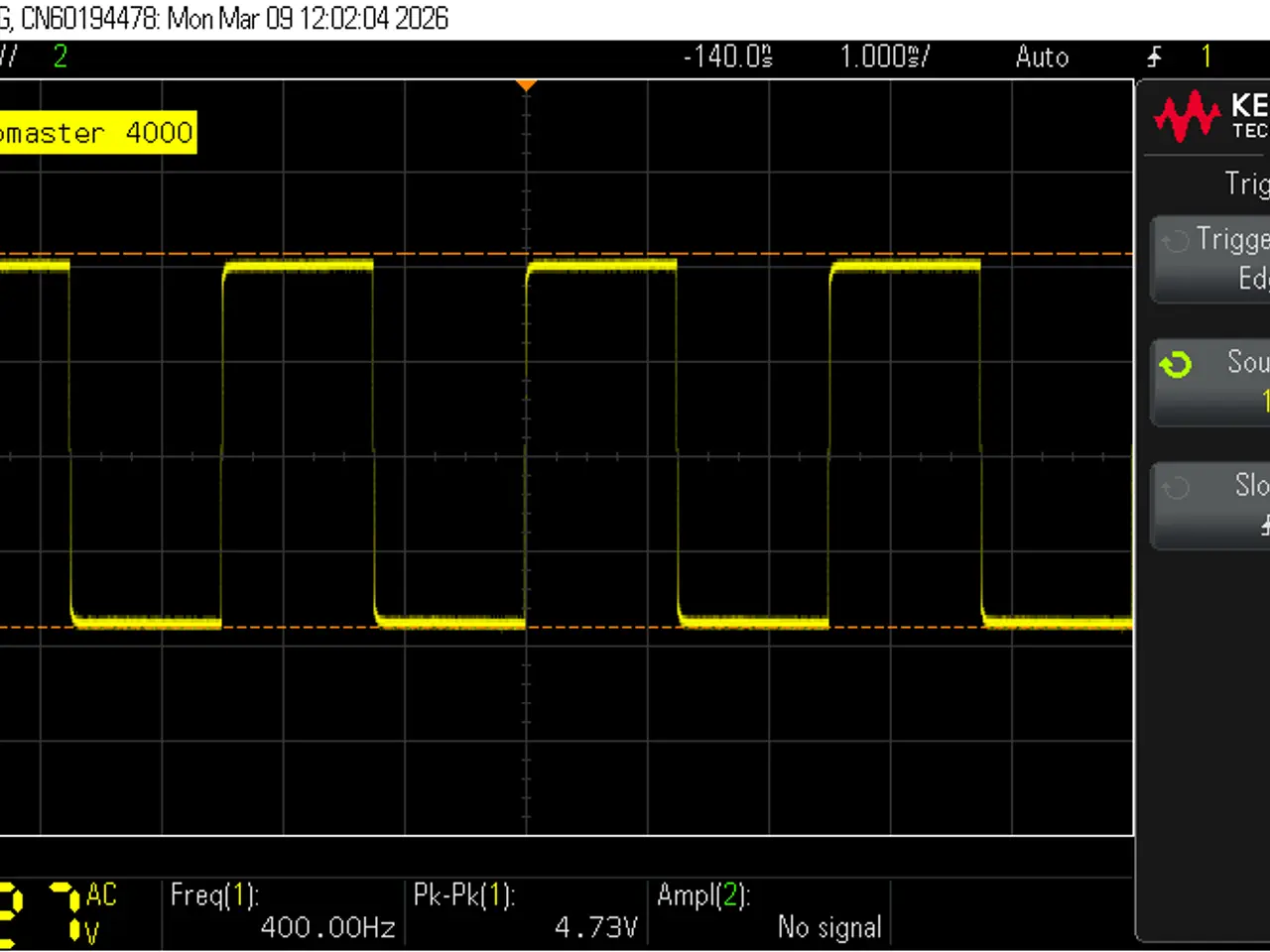Open the trigger Source softkey
Viewport: 1270px width, 952px height.
coord(1210,383)
